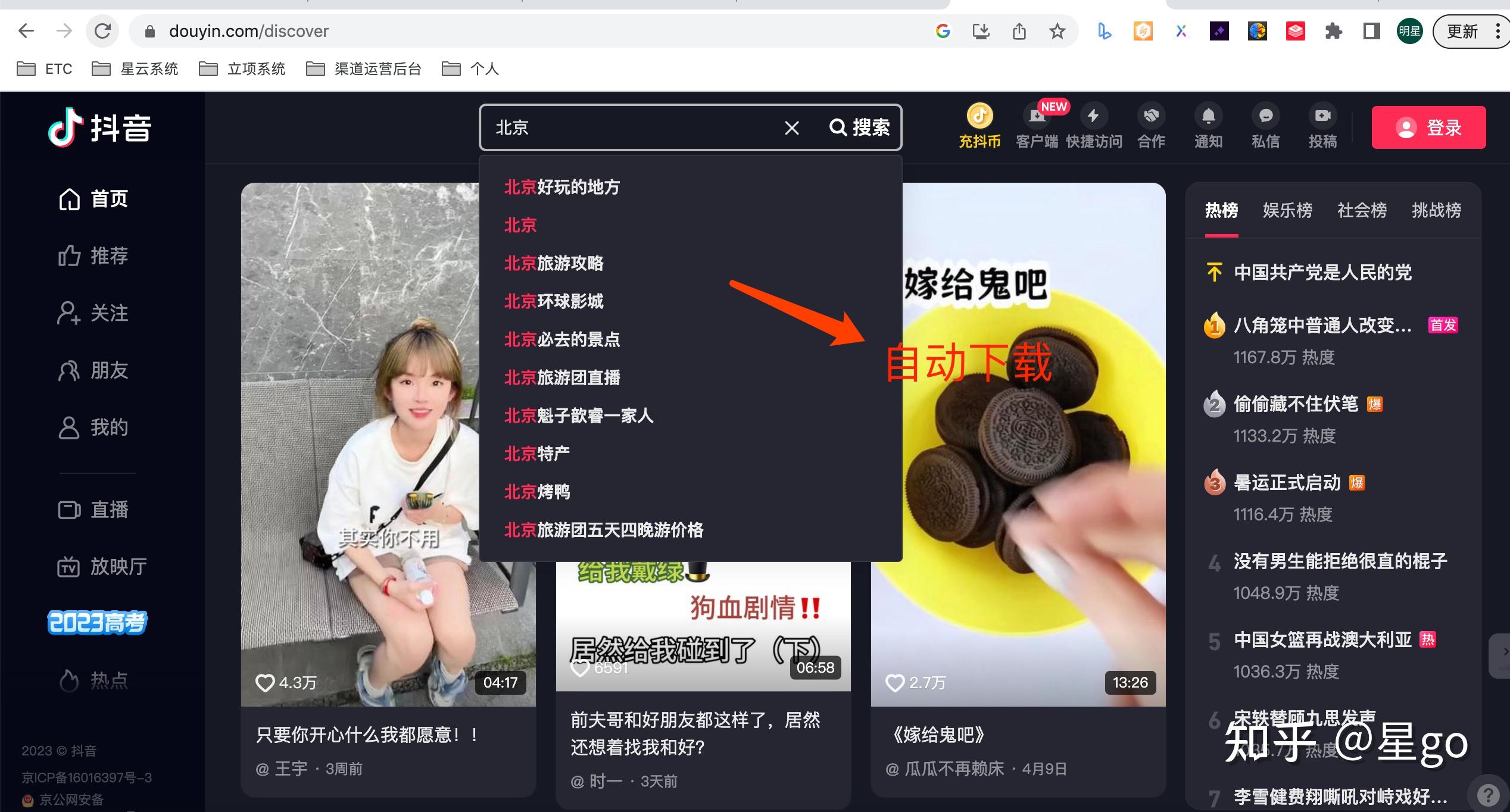The image size is (1510, 812).
Task: Select 北京烤鸭 from the search suggestions
Action: pos(536,492)
